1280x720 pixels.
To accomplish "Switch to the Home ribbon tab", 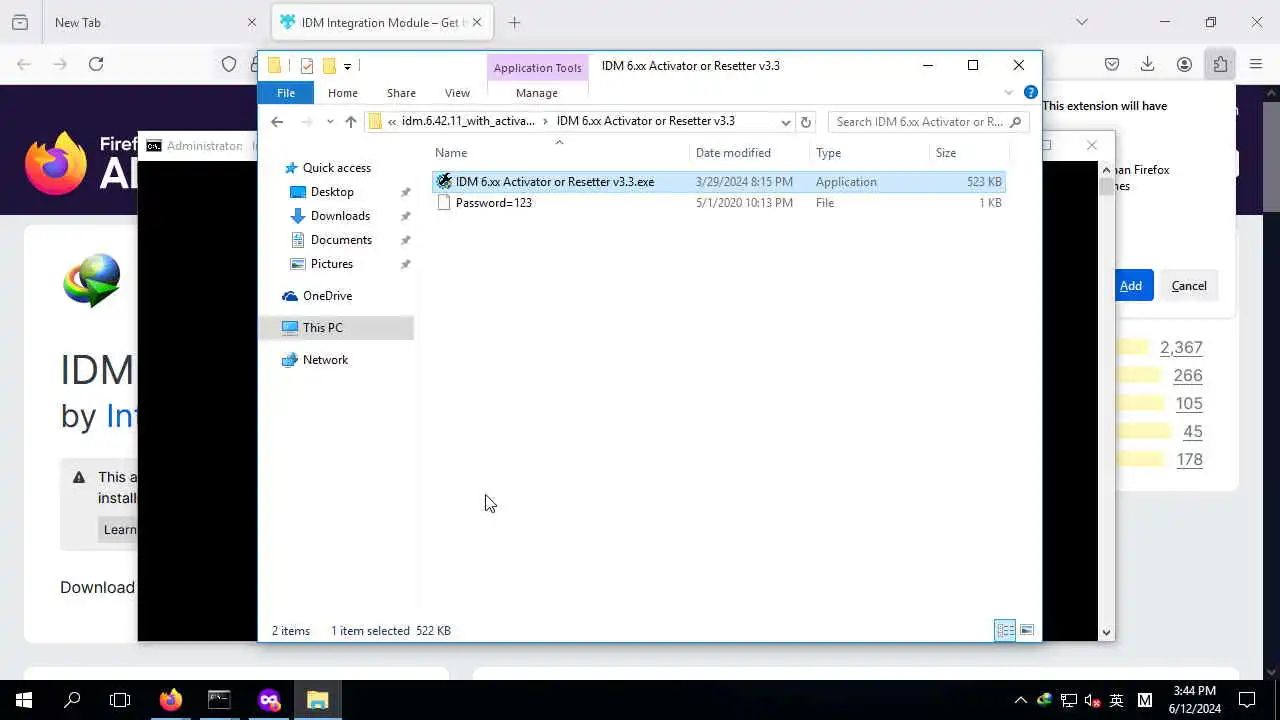I will 342,93.
